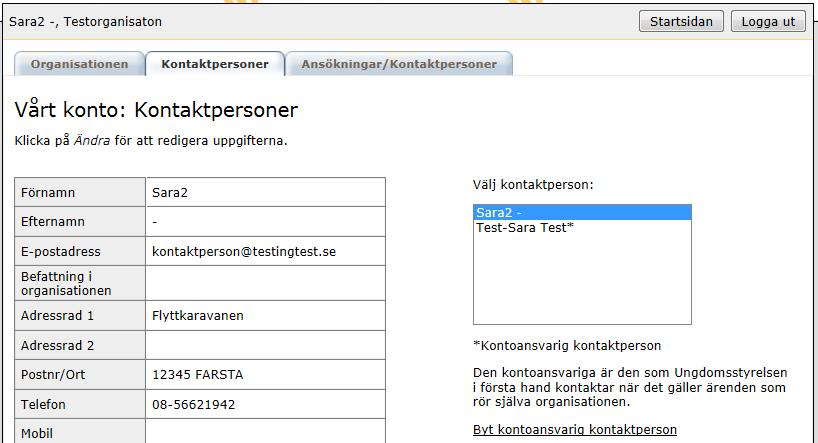Screen dimensions: 818x443
Task: Select 'Test-Sara Test*' in contact list
Action: pos(582,228)
